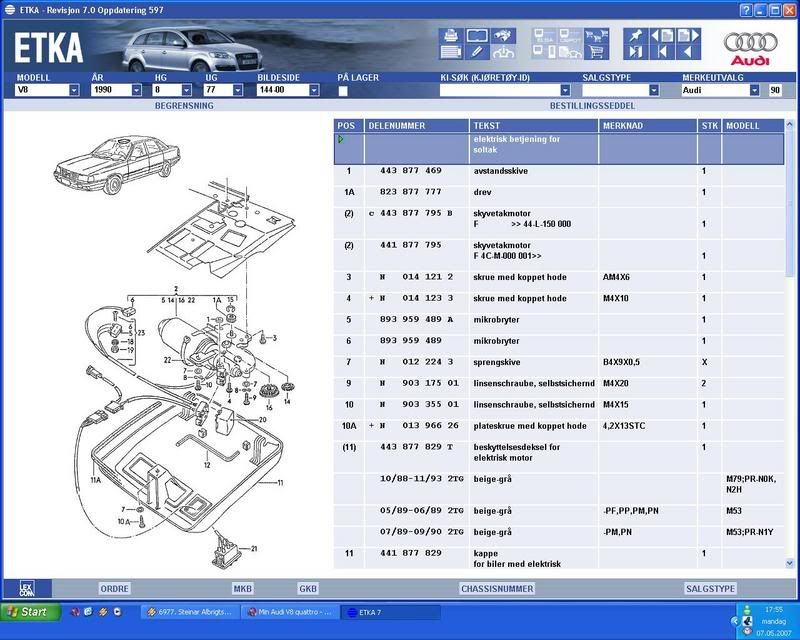The height and width of the screenshot is (640, 800).
Task: Go to next page icon
Action: click(x=685, y=35)
